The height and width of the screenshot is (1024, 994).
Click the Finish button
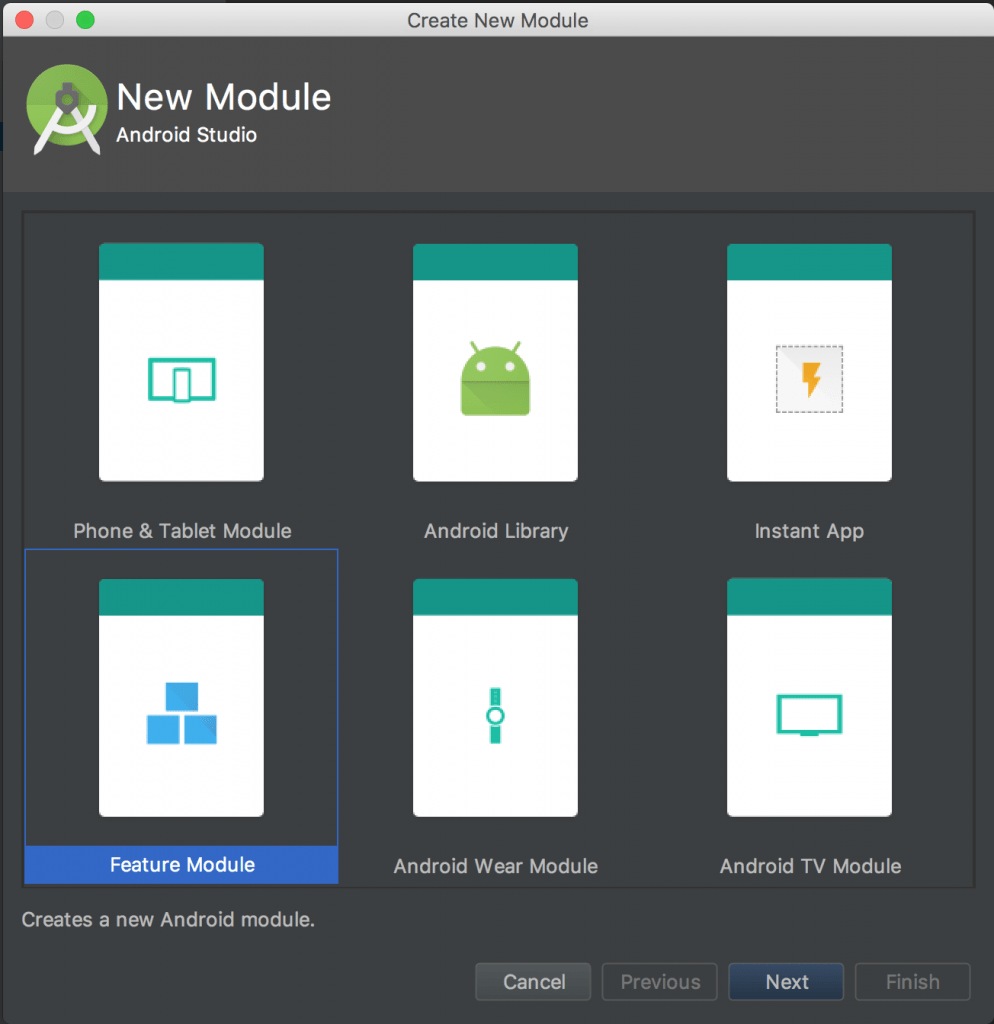[x=912, y=982]
